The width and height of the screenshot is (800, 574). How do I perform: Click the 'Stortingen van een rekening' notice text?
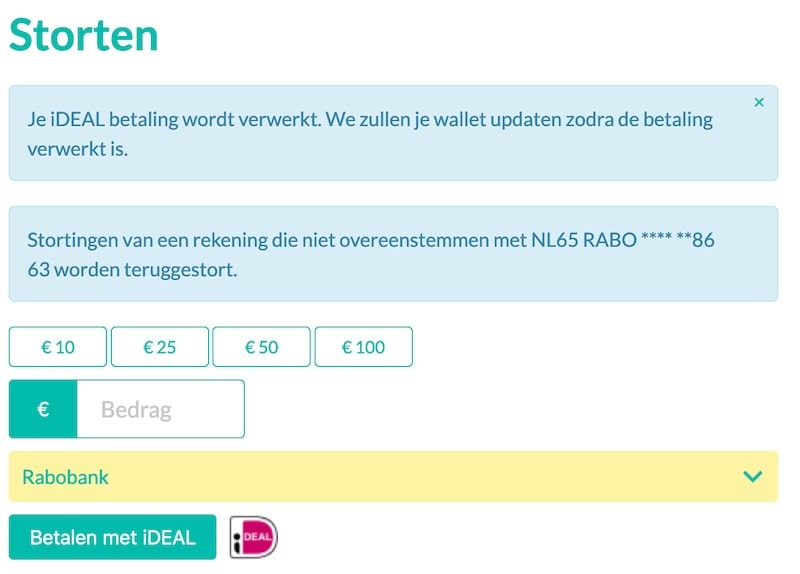click(147, 240)
